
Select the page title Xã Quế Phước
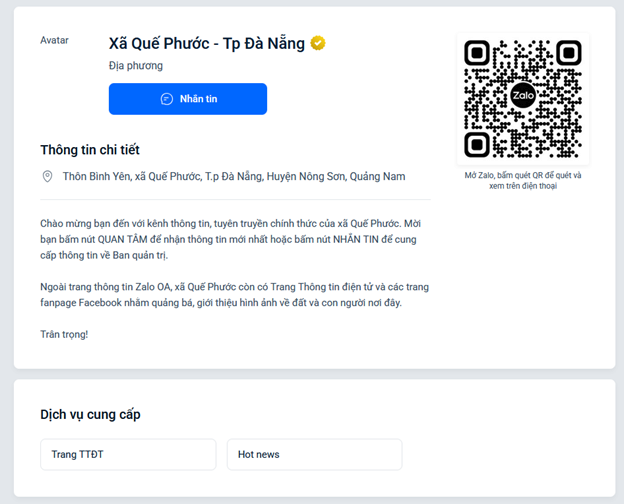pyautogui.click(x=208, y=43)
